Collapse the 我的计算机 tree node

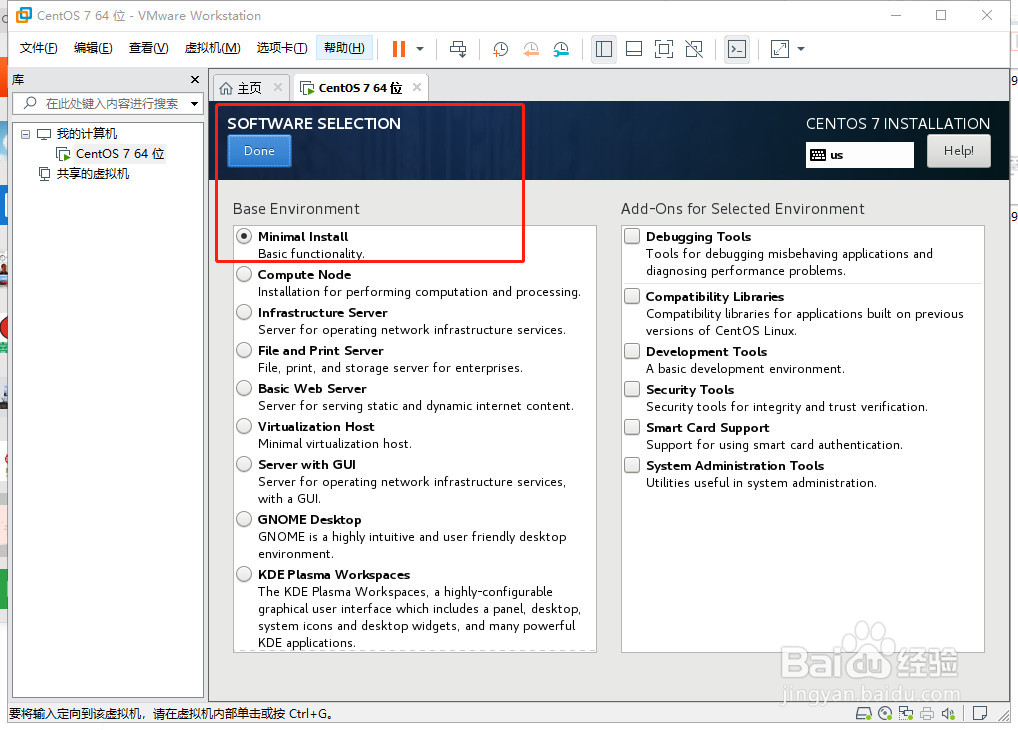(x=25, y=134)
